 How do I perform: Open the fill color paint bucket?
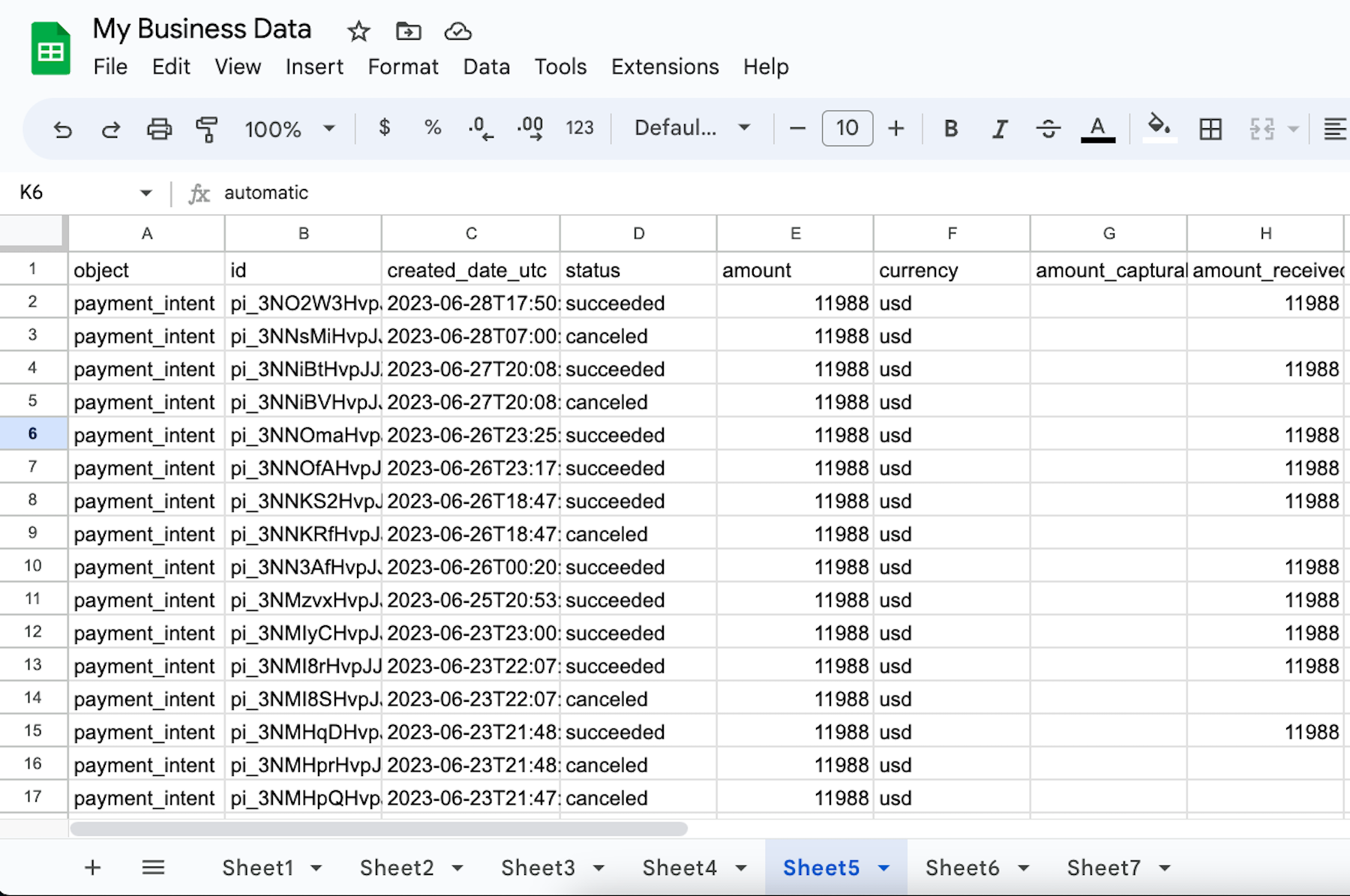tap(1159, 127)
